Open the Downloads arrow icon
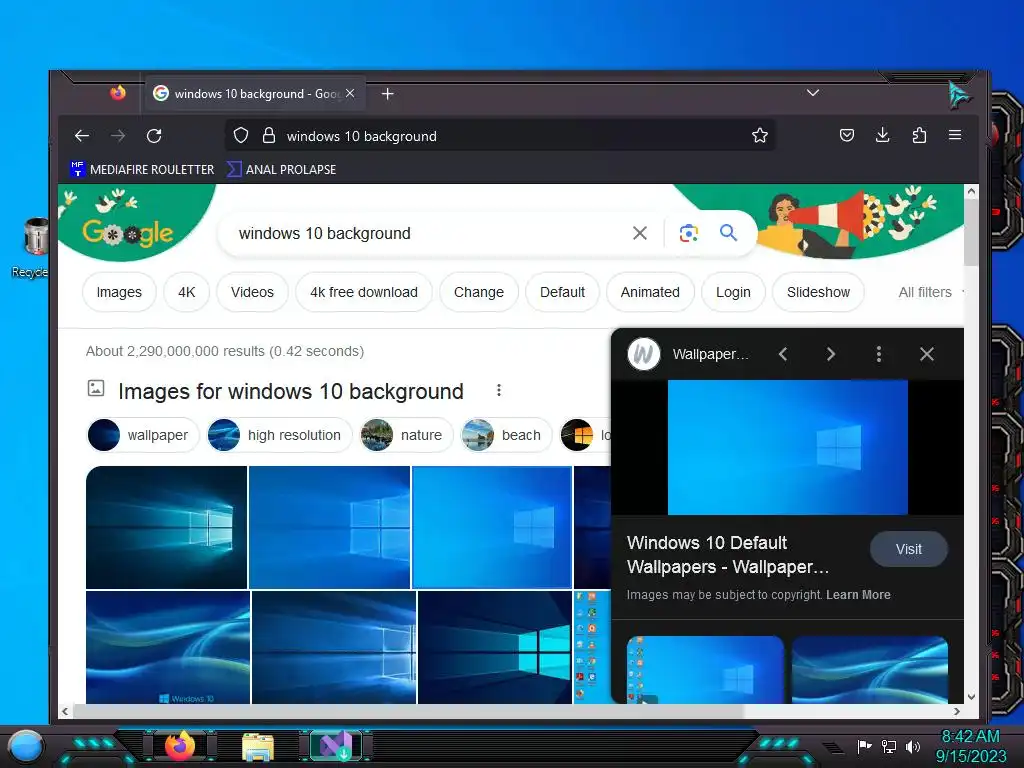Viewport: 1024px width, 768px height. [x=883, y=135]
